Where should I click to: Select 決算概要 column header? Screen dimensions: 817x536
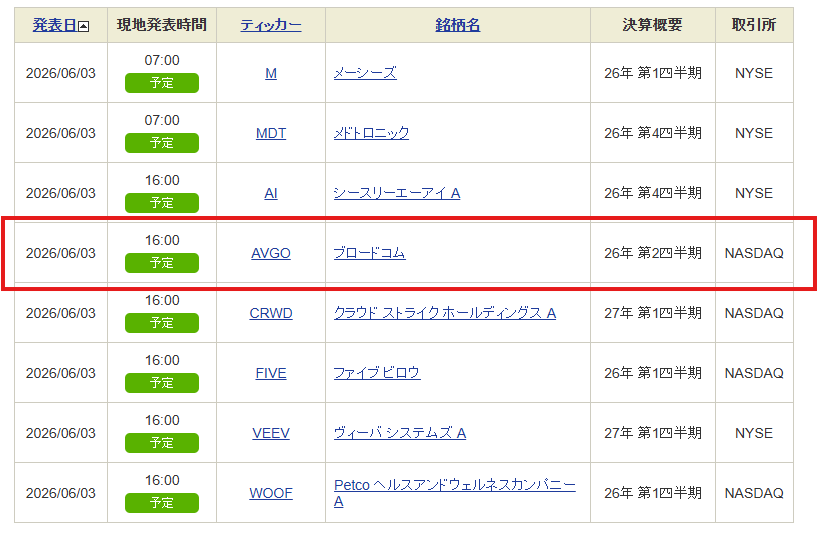(x=652, y=24)
